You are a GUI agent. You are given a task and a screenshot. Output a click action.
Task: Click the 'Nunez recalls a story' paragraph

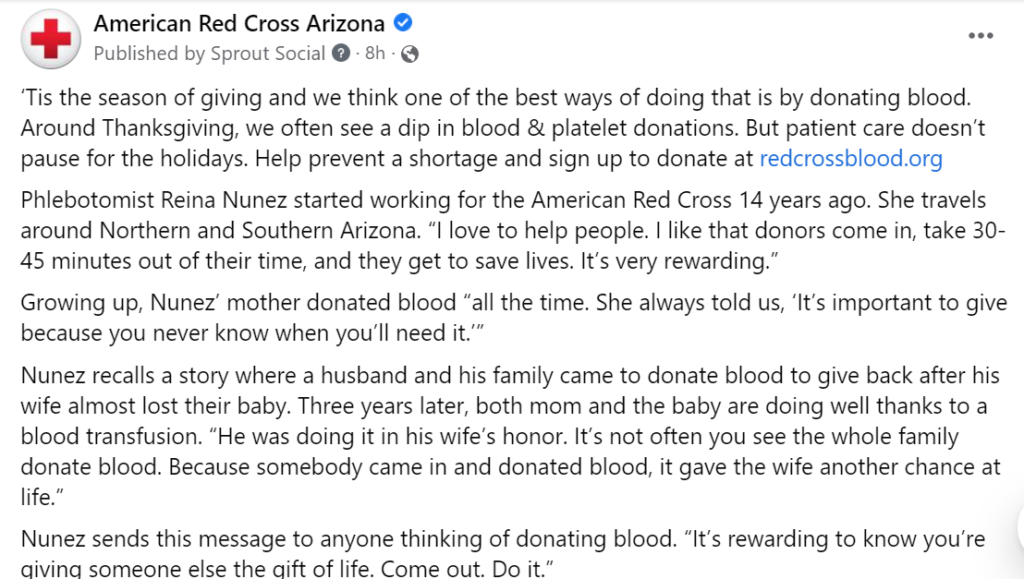coord(510,436)
